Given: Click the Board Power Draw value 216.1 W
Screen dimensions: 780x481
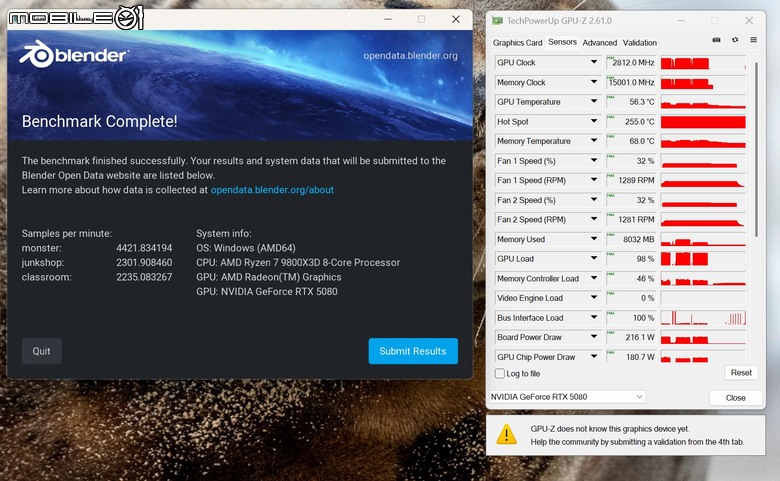Looking at the screenshot, I should coord(640,337).
